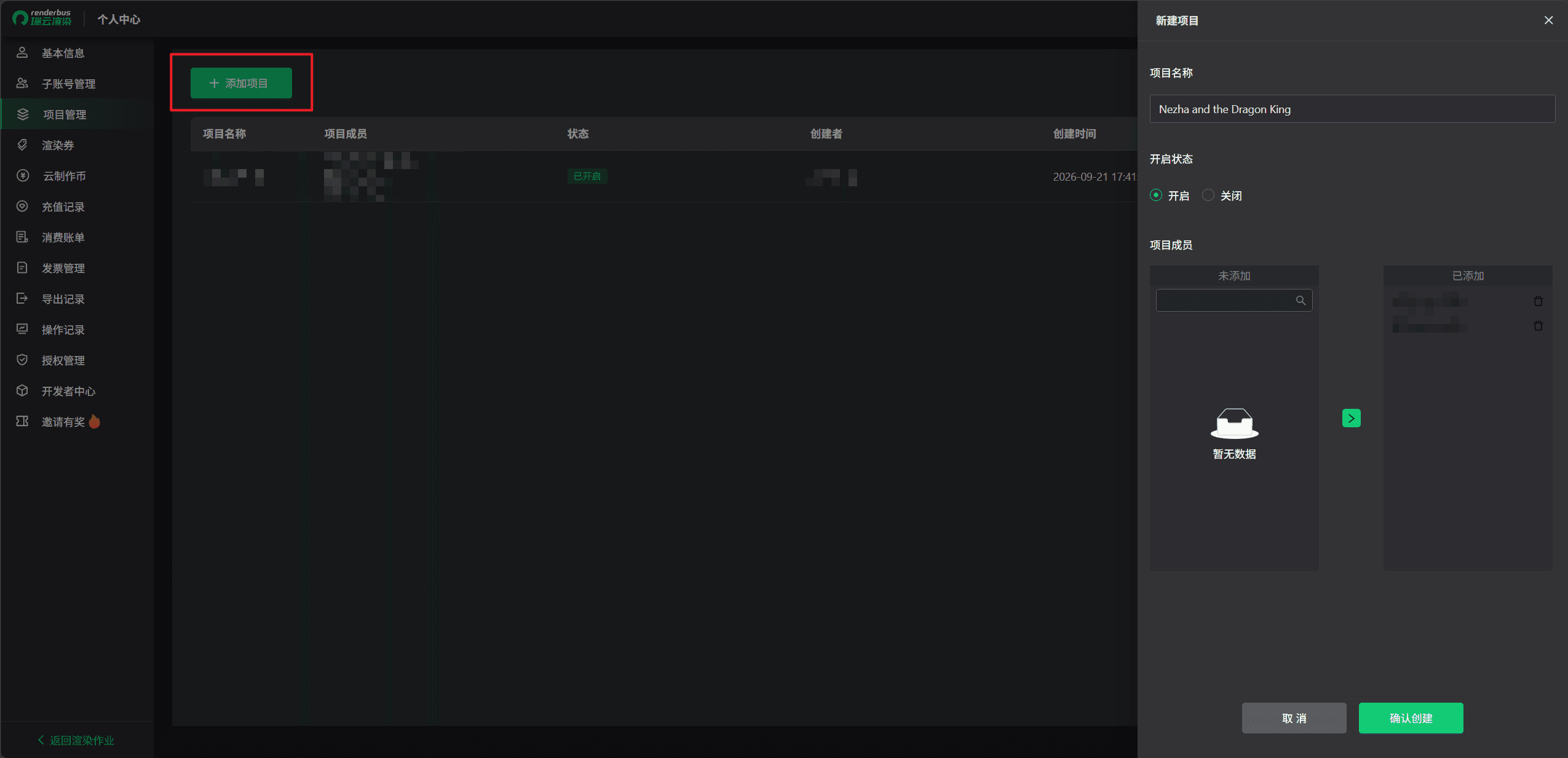
Task: Click the 授权管理 shield icon
Action: coord(22,360)
